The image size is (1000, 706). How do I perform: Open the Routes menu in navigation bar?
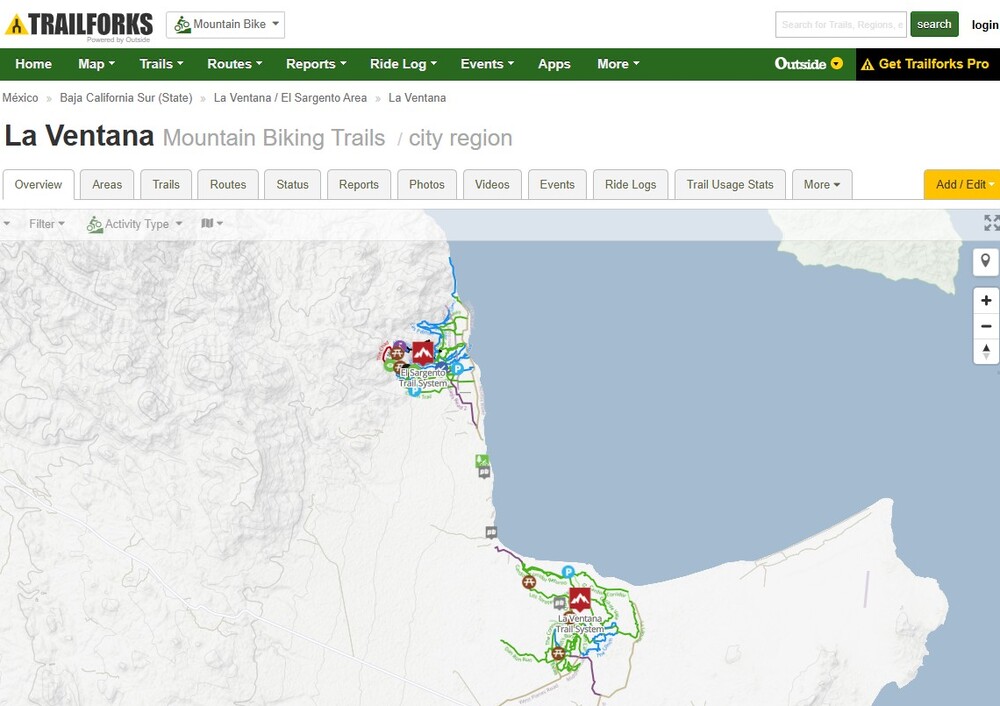pyautogui.click(x=234, y=64)
